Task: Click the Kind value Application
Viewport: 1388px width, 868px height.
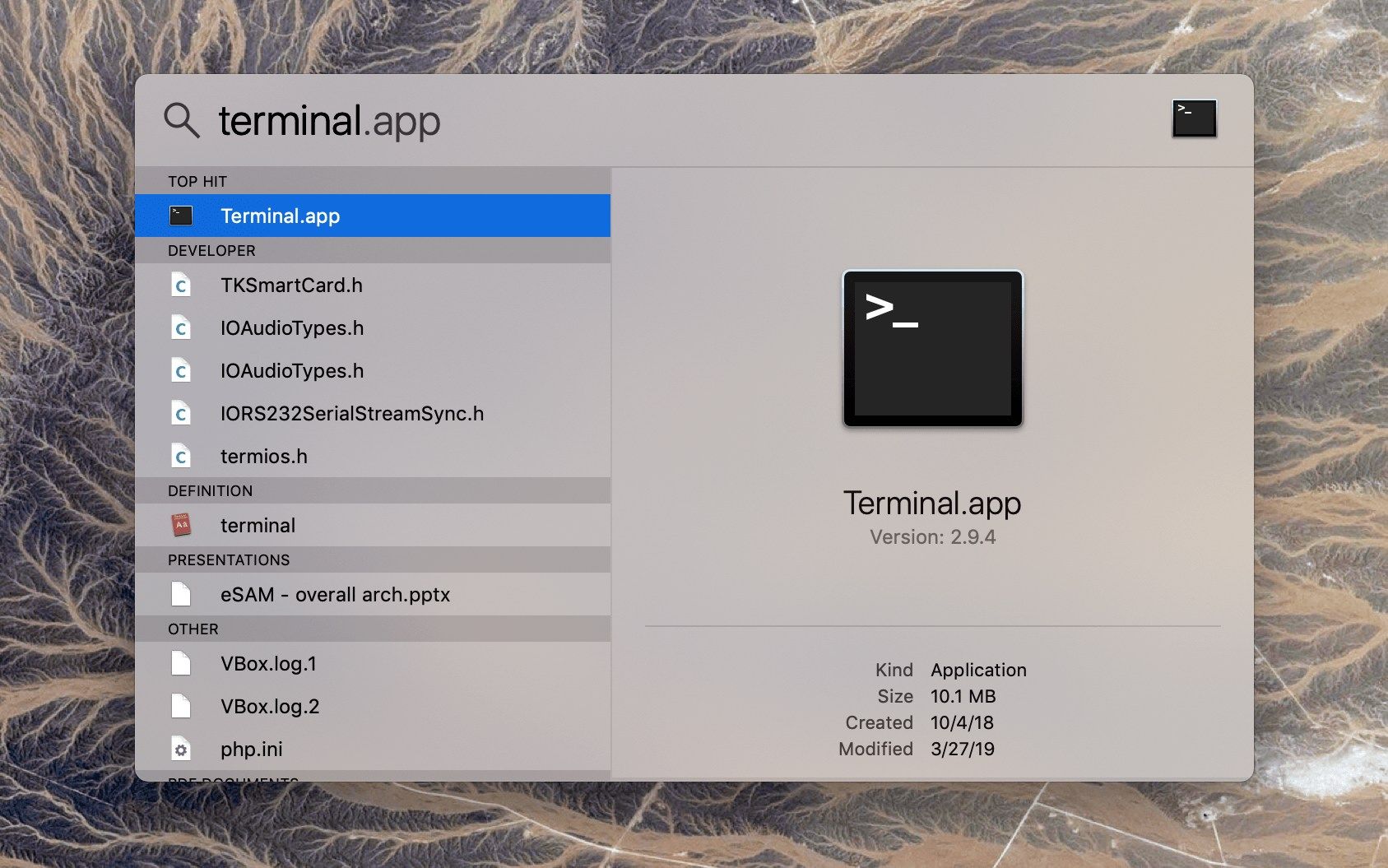Action: tap(978, 670)
